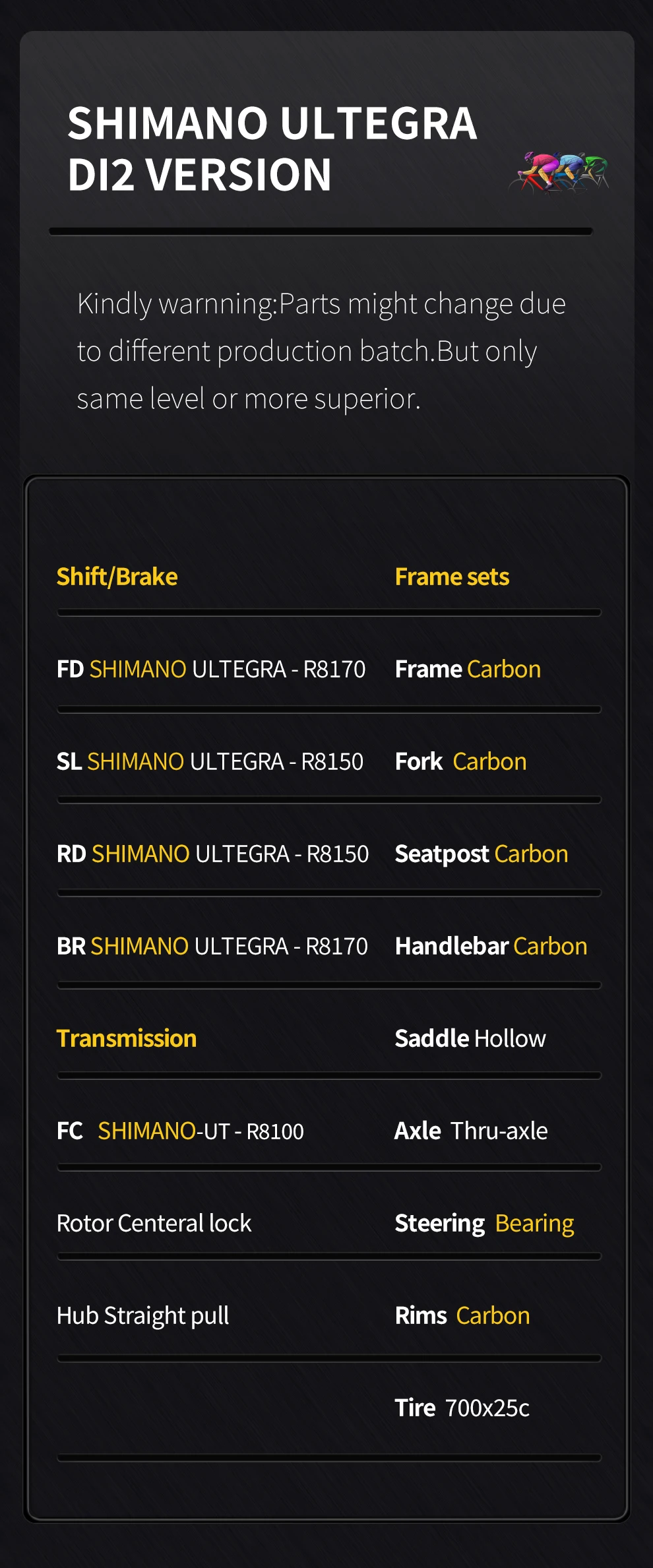Click the Steering Bearing specification
653x1568 pixels.
[484, 1224]
